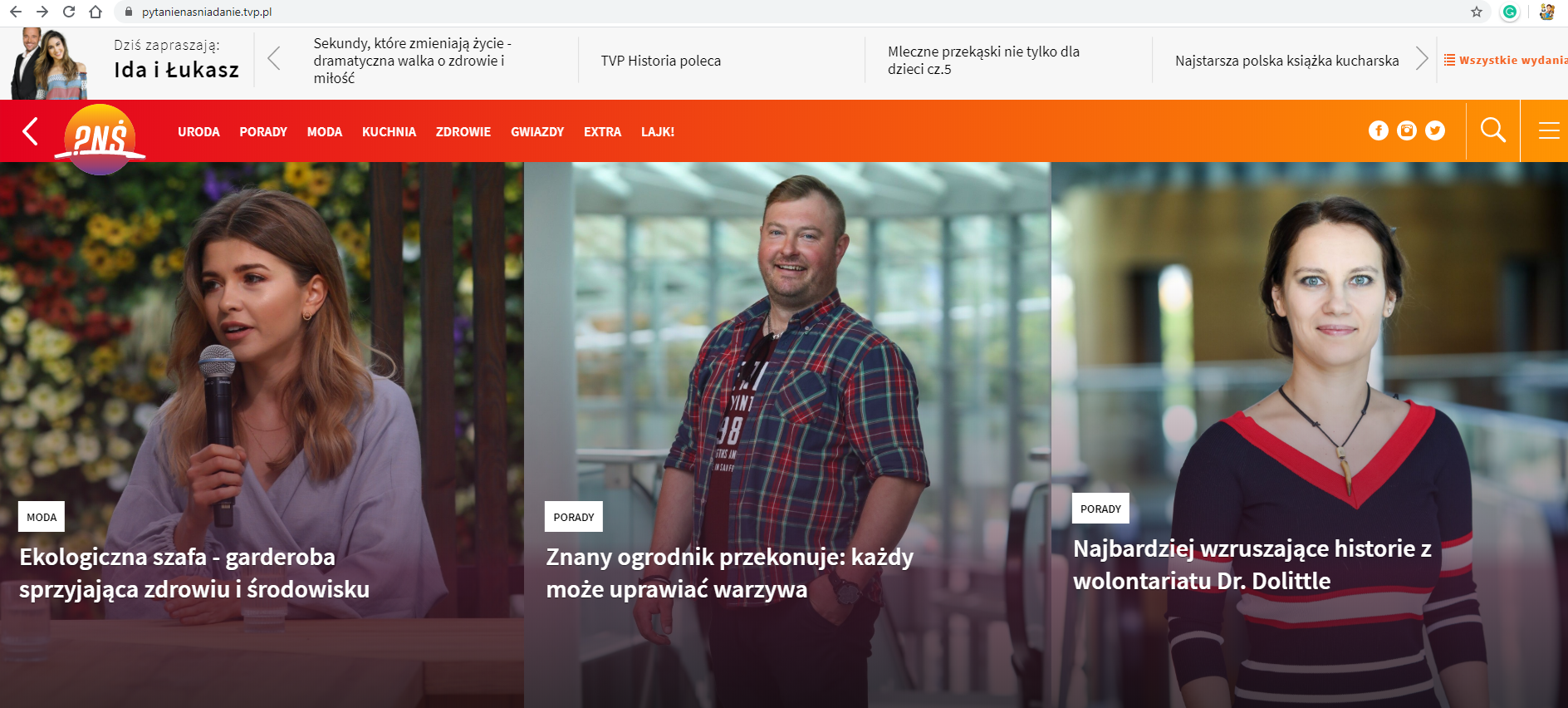The width and height of the screenshot is (1568, 708).
Task: Open the GWIAZDY section
Action: coord(537,131)
